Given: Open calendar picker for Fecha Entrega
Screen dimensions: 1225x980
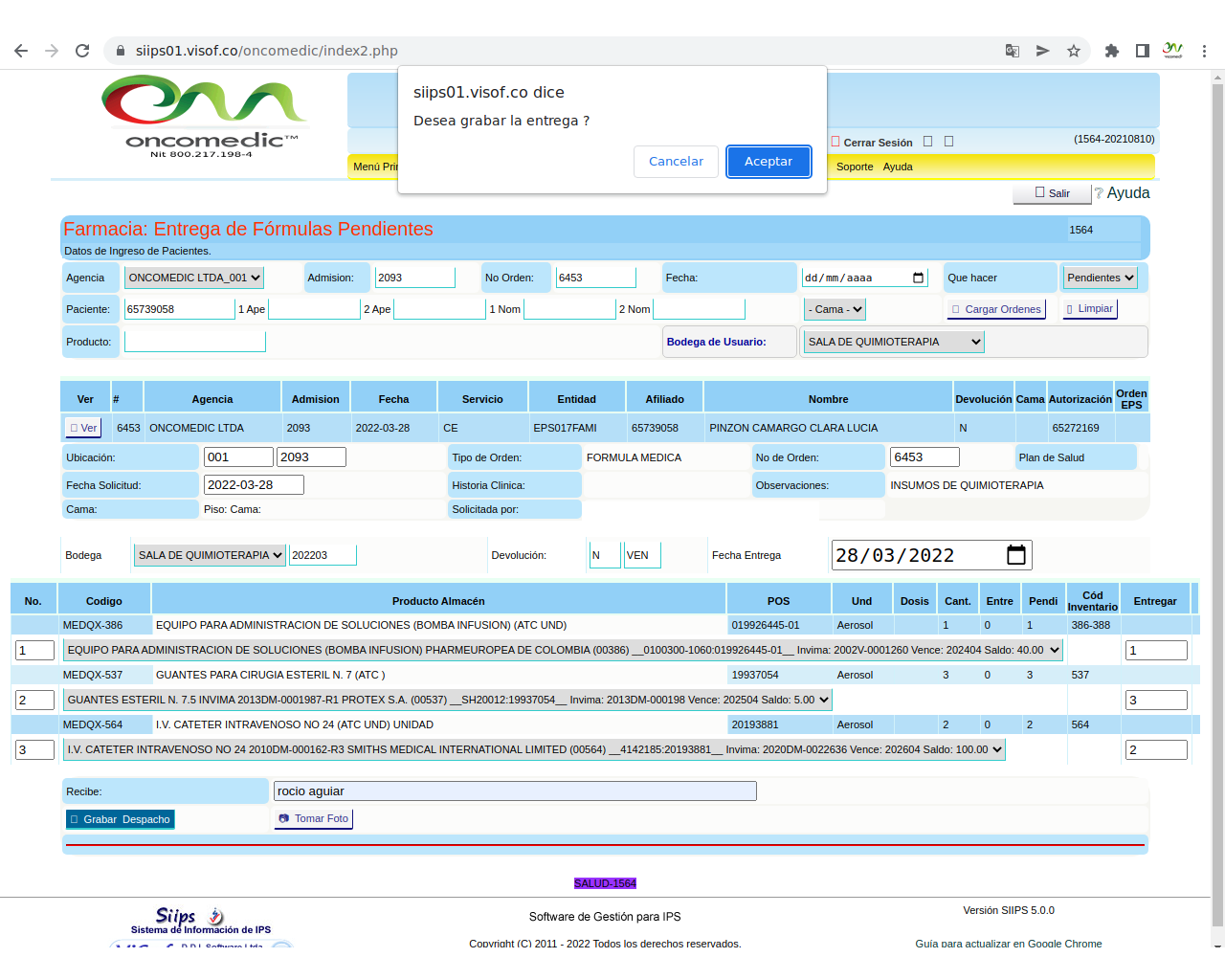Looking at the screenshot, I should (x=1015, y=555).
